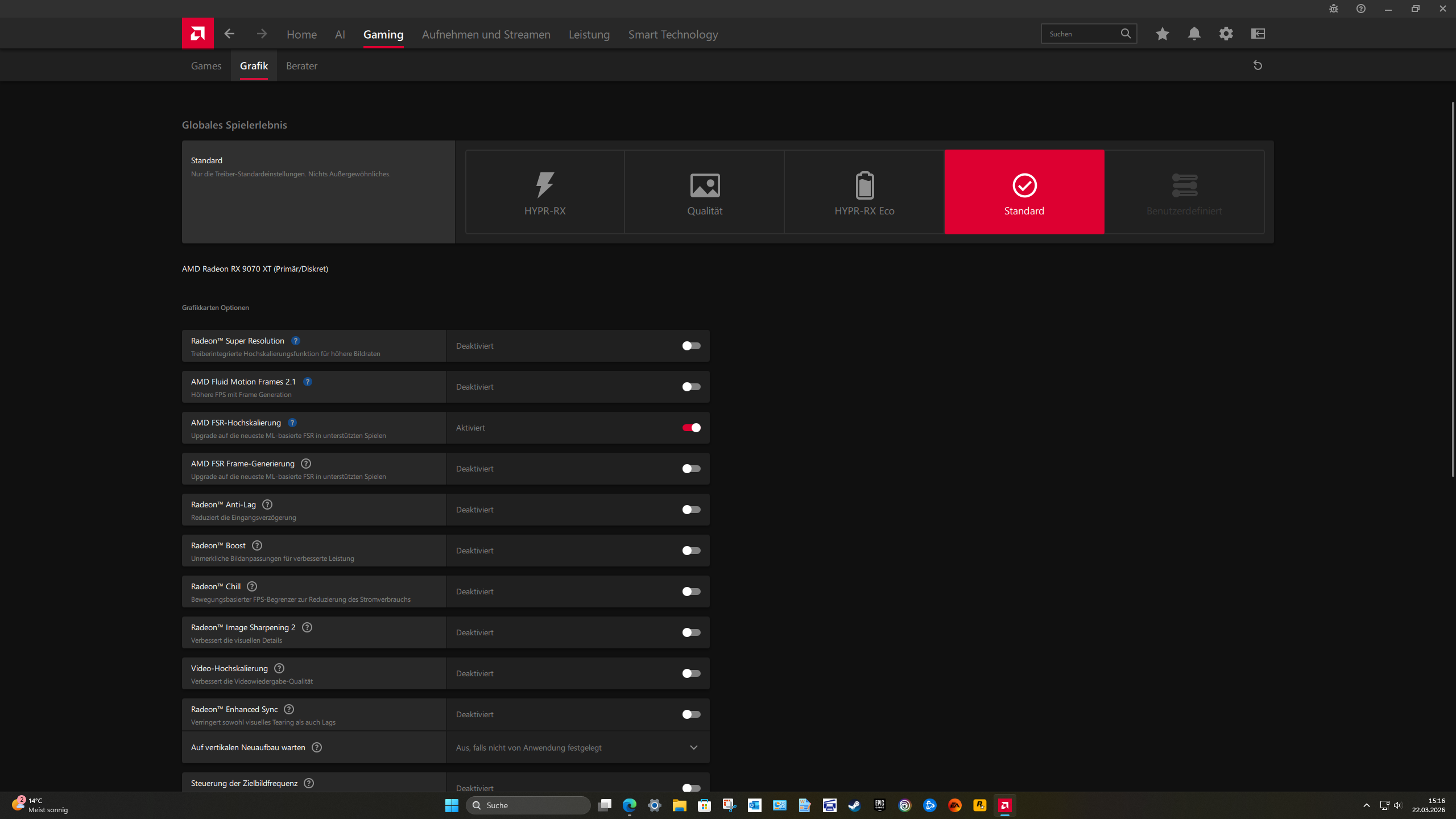The image size is (1456, 819).
Task: Show hidden system tray icons chevron
Action: (x=1366, y=805)
